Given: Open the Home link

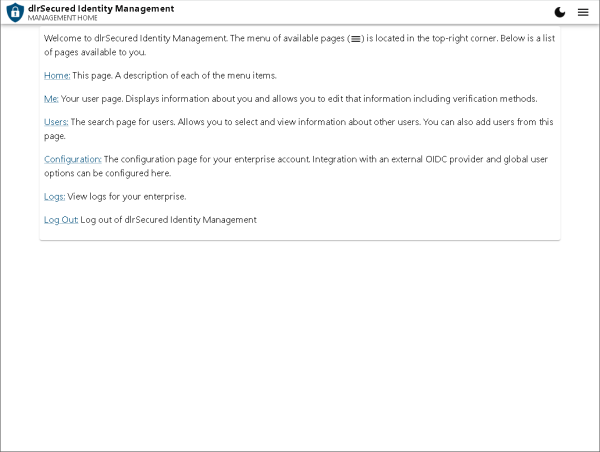Looking at the screenshot, I should coord(57,75).
